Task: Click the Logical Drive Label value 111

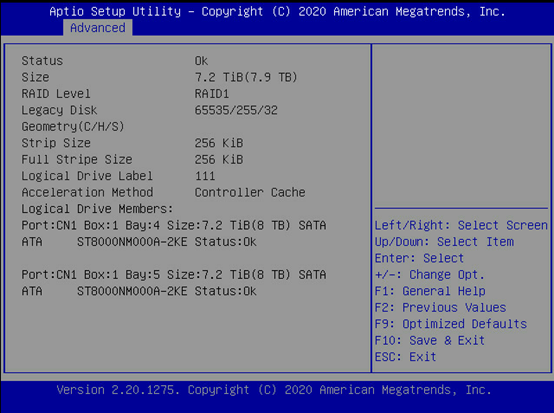Action: [x=205, y=176]
